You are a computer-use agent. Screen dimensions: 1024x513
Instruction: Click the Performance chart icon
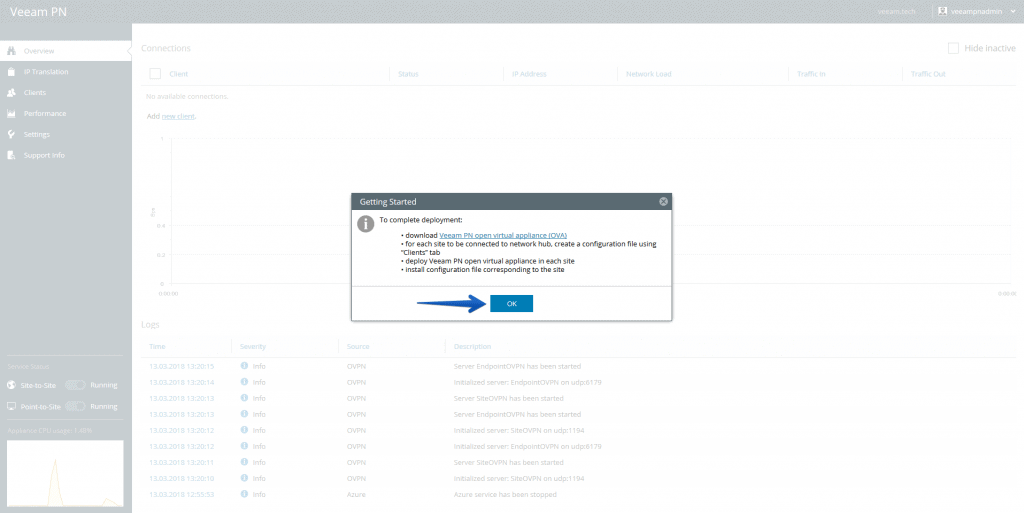click(11, 113)
